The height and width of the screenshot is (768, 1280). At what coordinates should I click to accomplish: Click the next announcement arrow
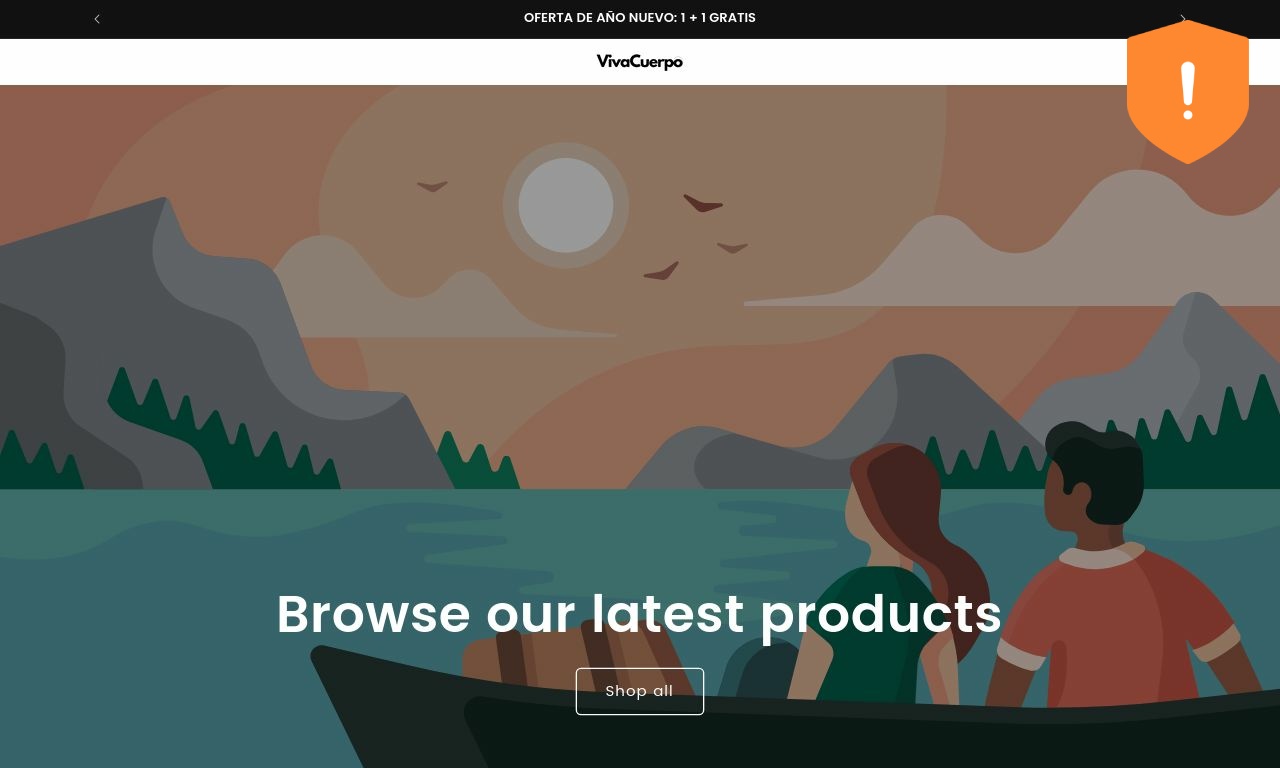click(x=1183, y=19)
